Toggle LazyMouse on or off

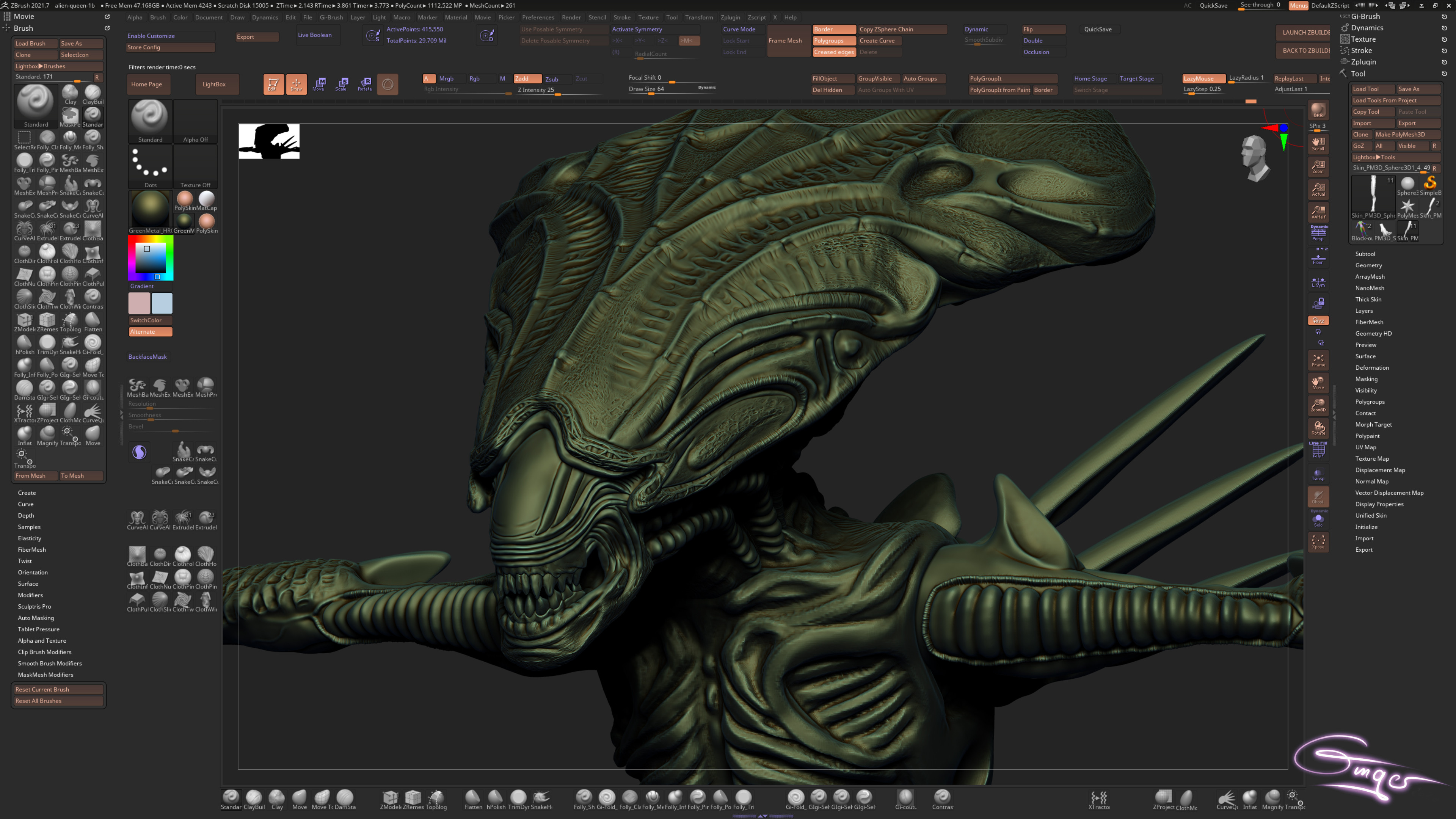tap(1203, 78)
